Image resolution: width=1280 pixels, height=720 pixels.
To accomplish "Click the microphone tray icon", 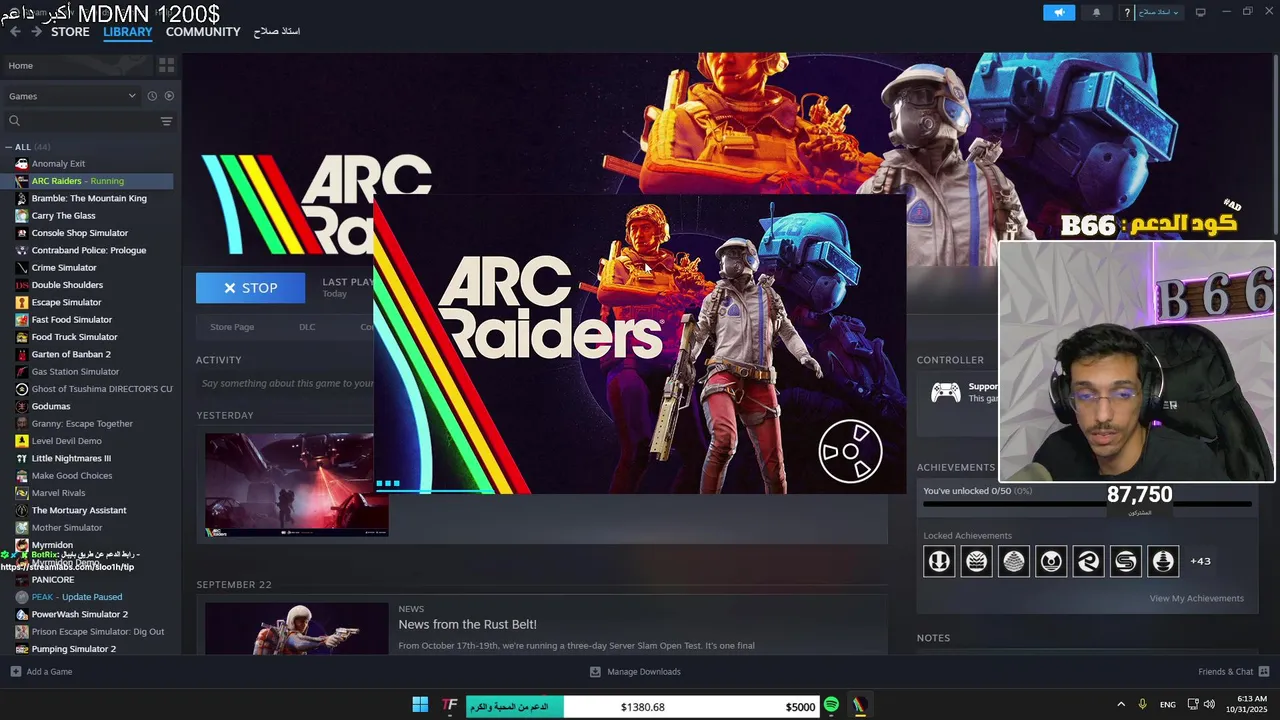I will 1143,705.
